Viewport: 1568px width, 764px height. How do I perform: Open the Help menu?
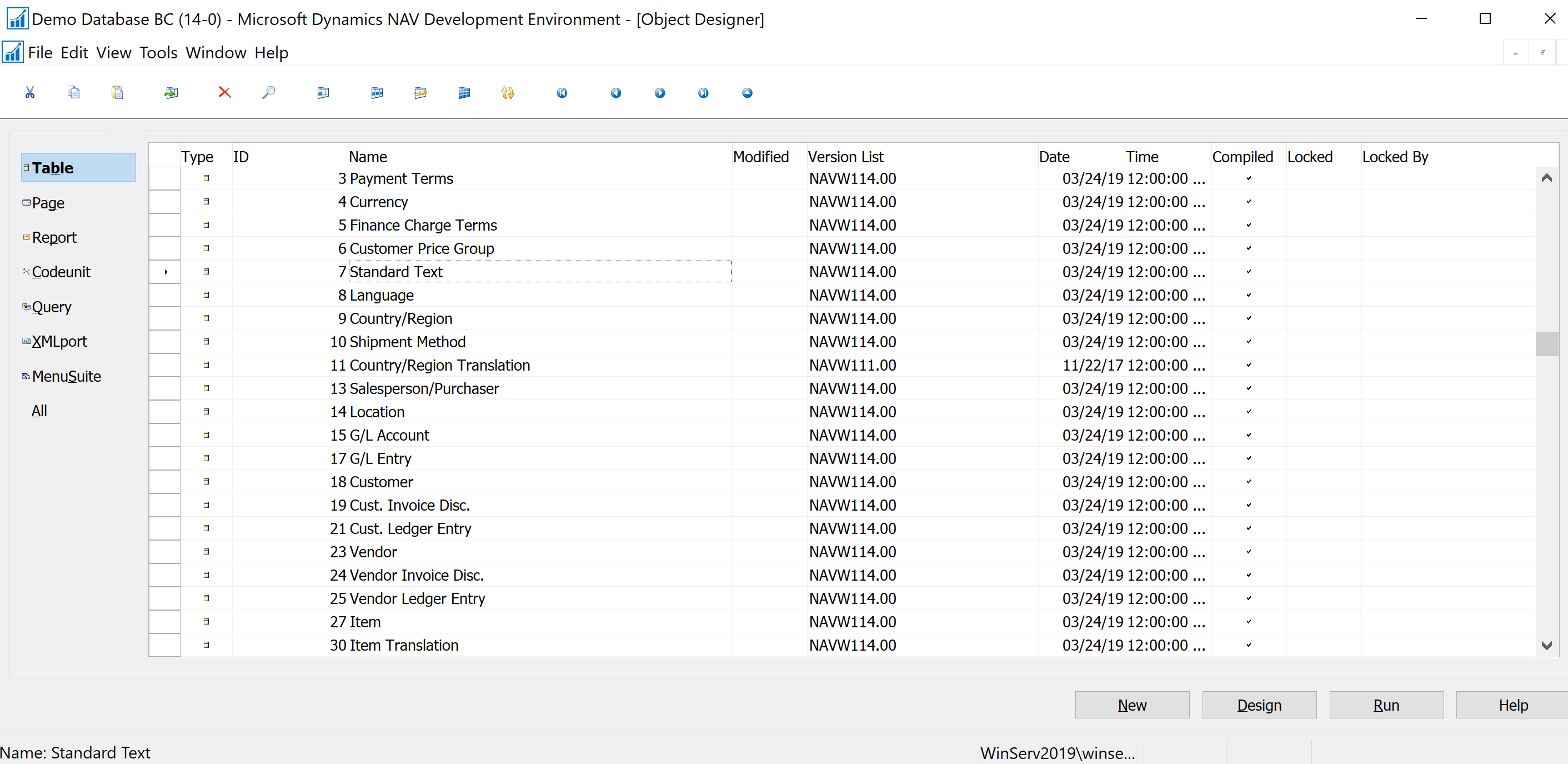click(x=272, y=53)
